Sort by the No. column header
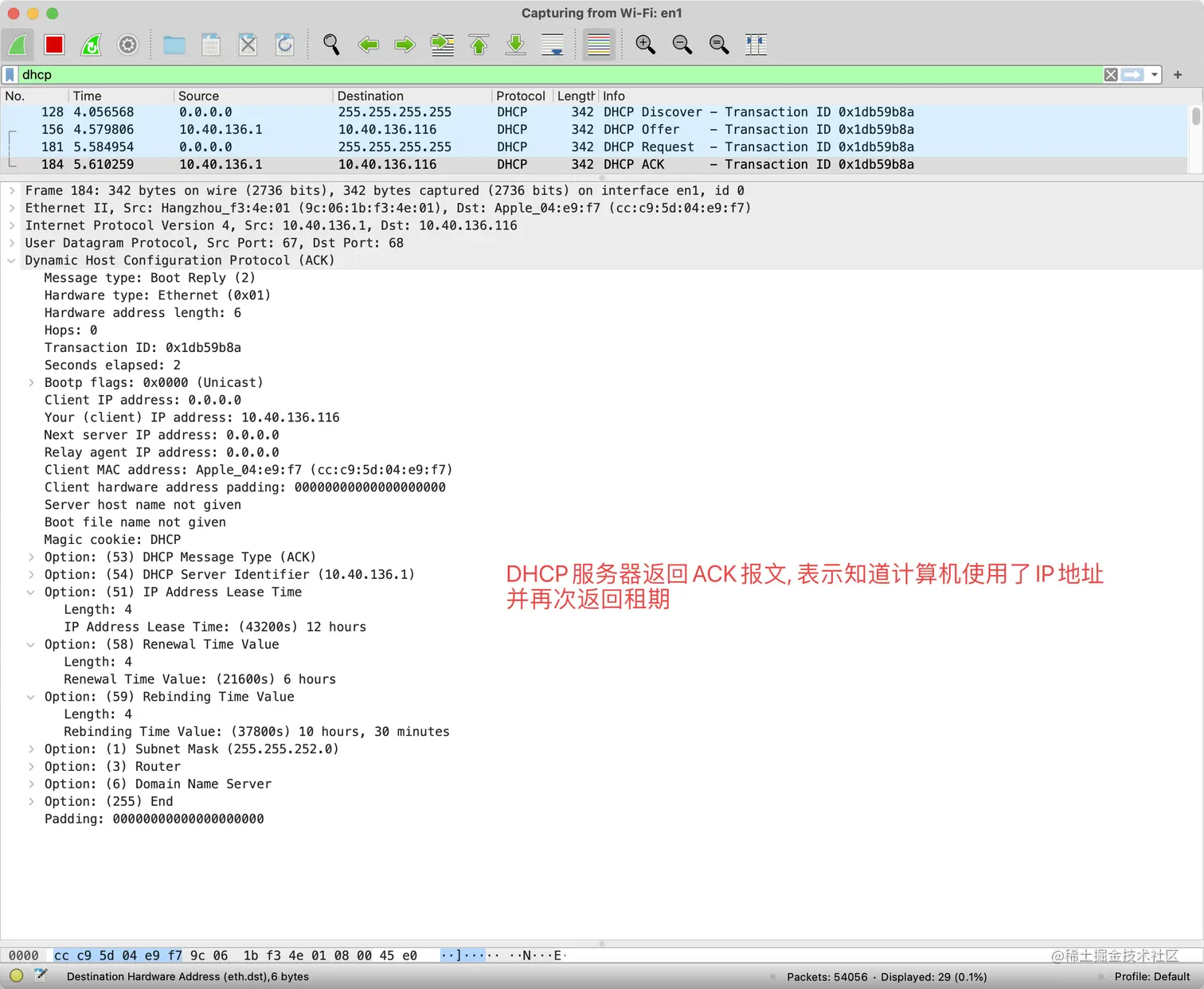Image resolution: width=1204 pixels, height=989 pixels. pos(34,96)
